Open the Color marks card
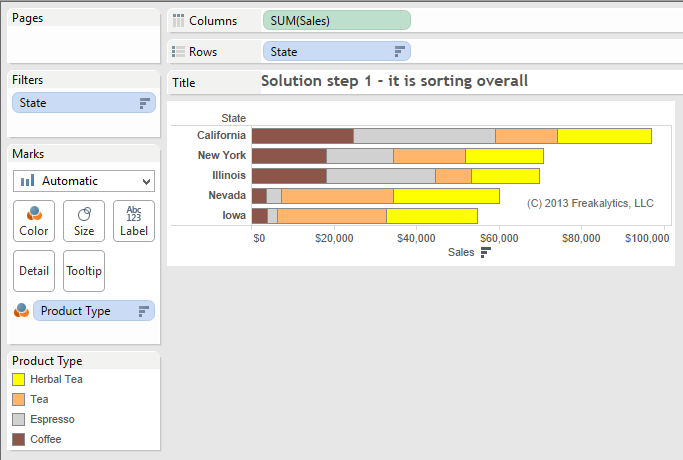 click(34, 221)
